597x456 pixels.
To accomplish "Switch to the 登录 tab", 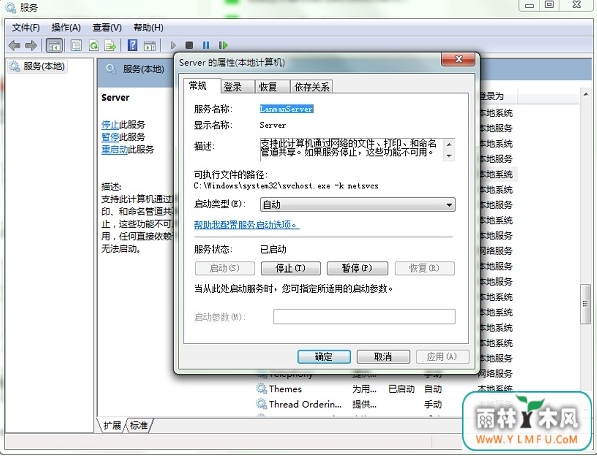I will (x=238, y=87).
